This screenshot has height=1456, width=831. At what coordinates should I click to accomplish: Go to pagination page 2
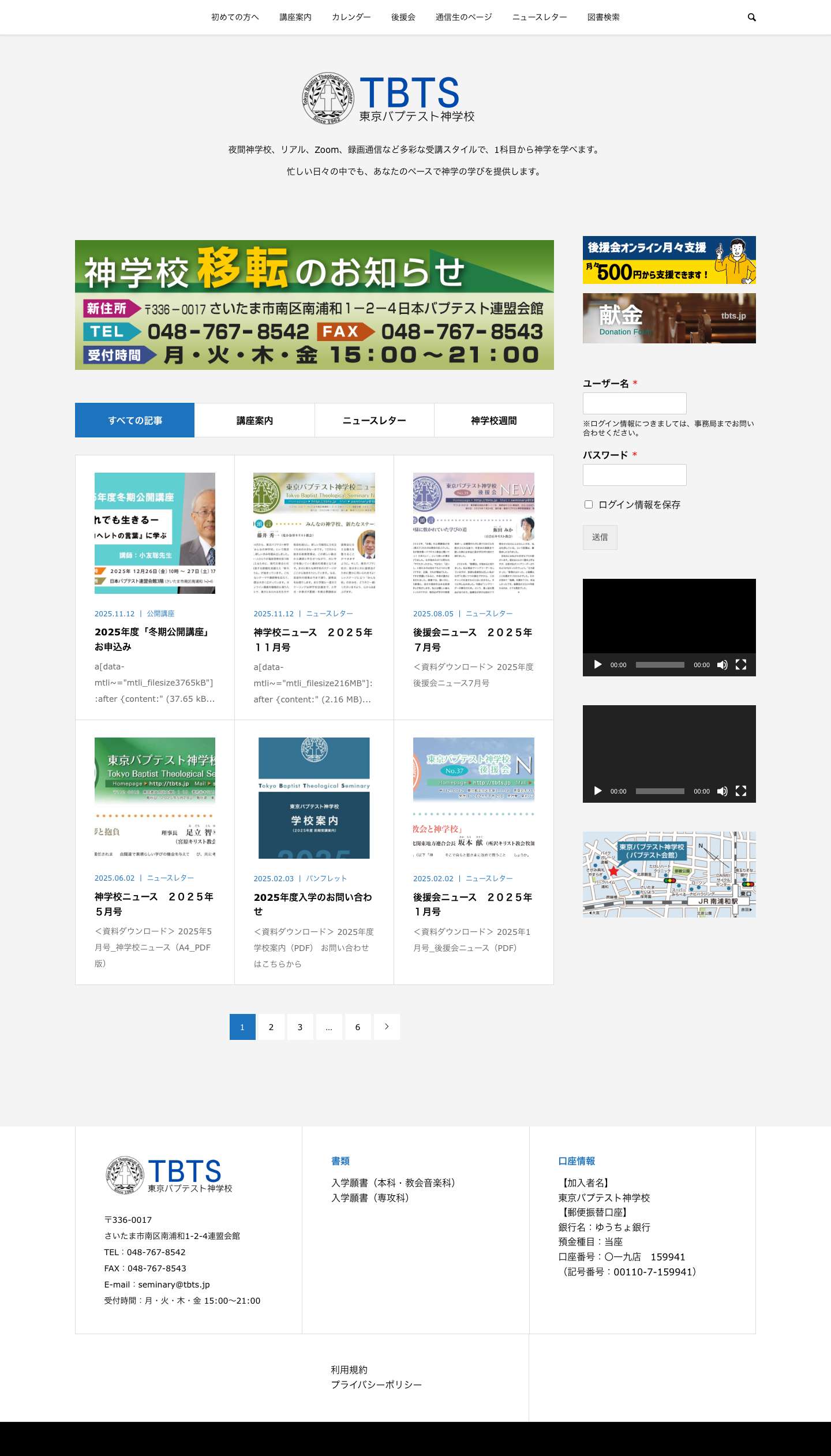coord(271,1027)
